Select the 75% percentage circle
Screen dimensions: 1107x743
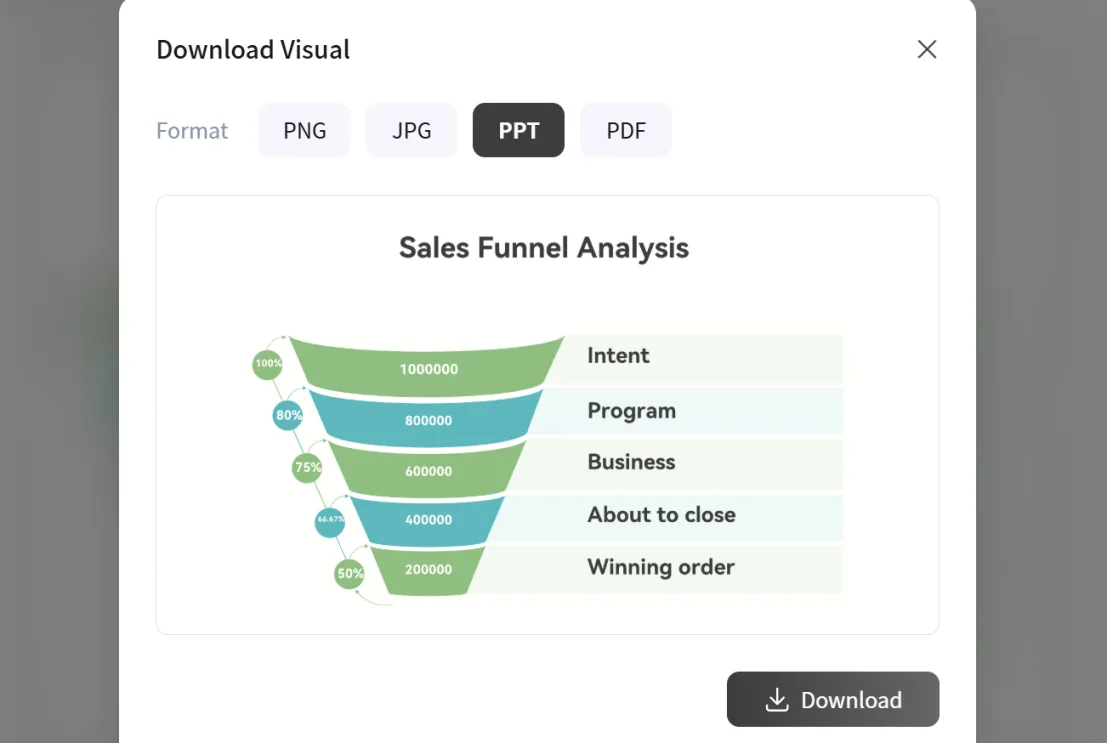tap(307, 467)
